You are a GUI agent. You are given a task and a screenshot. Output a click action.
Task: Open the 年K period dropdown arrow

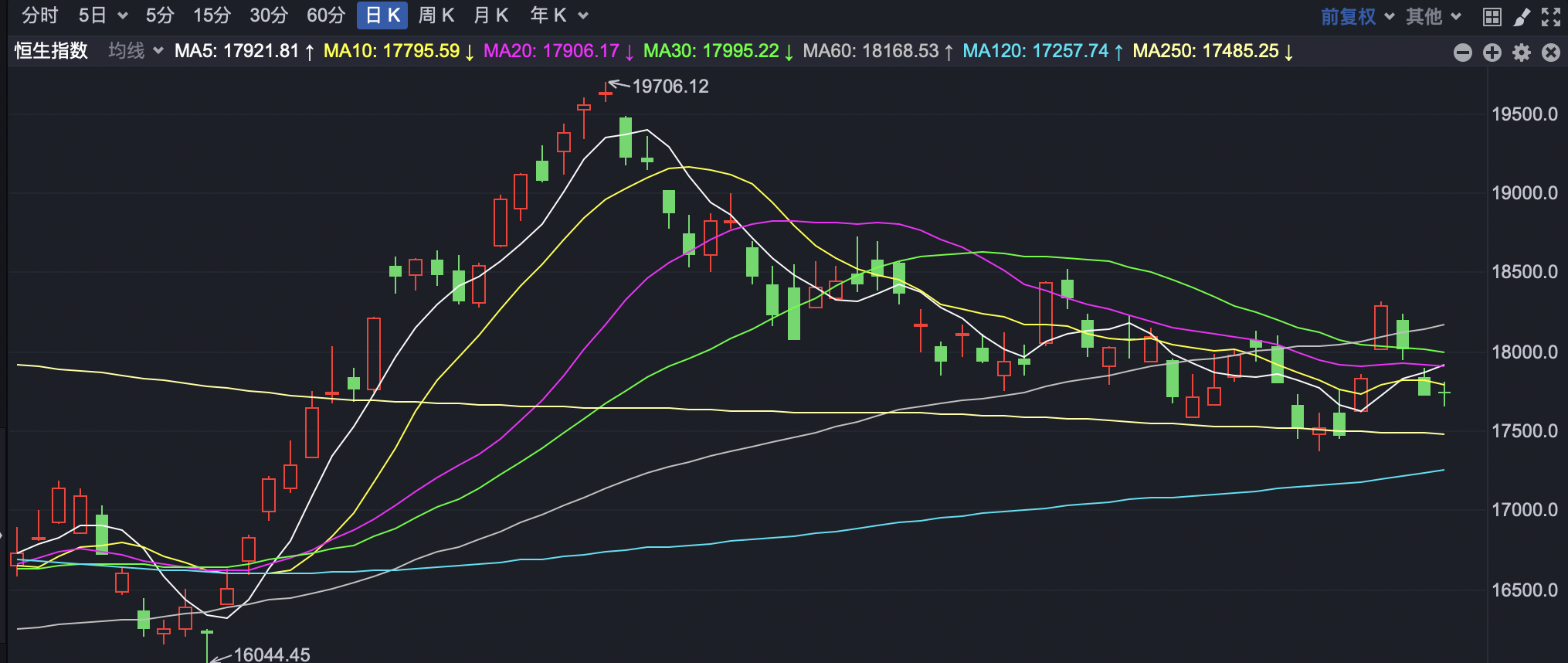point(583,15)
